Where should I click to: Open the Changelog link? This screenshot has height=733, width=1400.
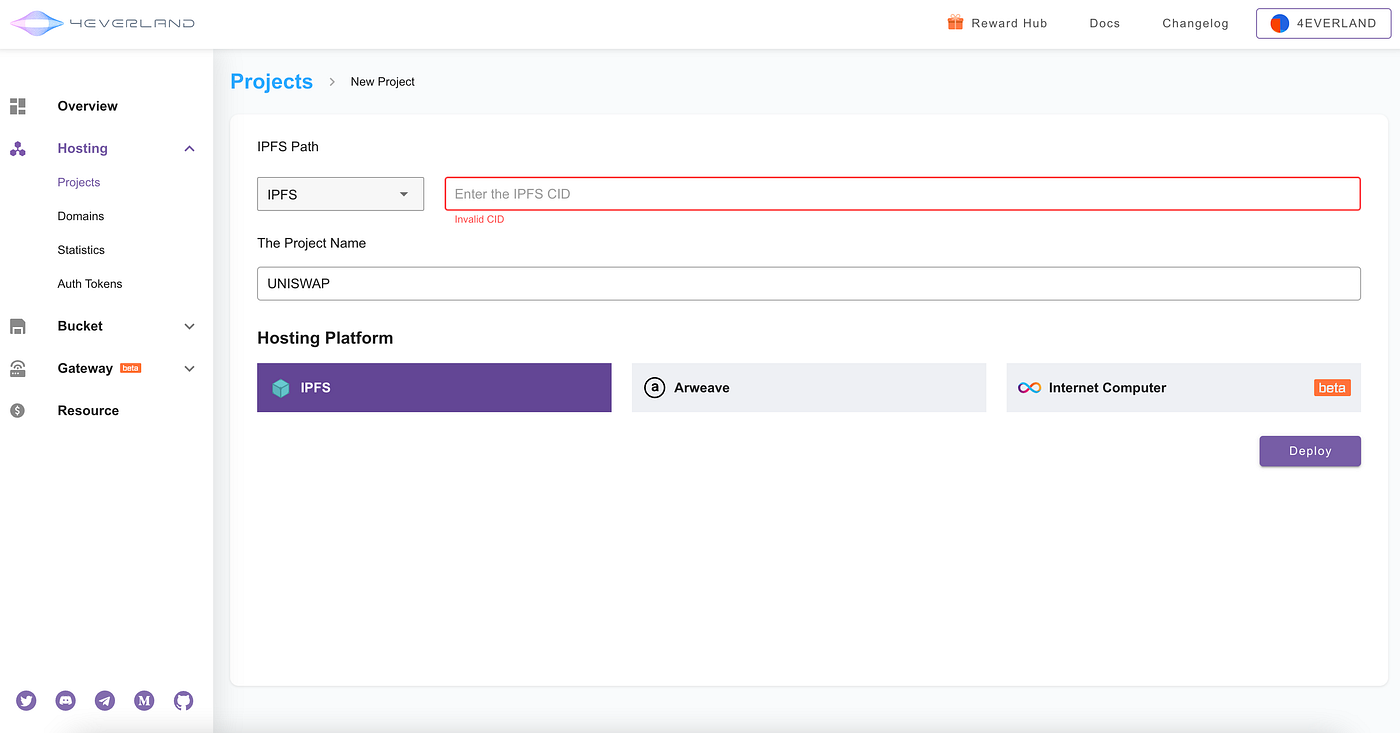(1195, 23)
